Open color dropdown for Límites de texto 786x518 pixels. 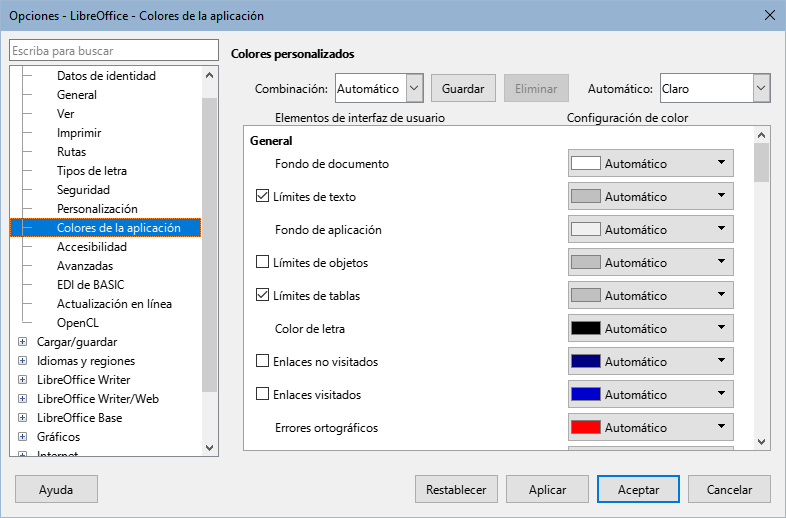(651, 196)
